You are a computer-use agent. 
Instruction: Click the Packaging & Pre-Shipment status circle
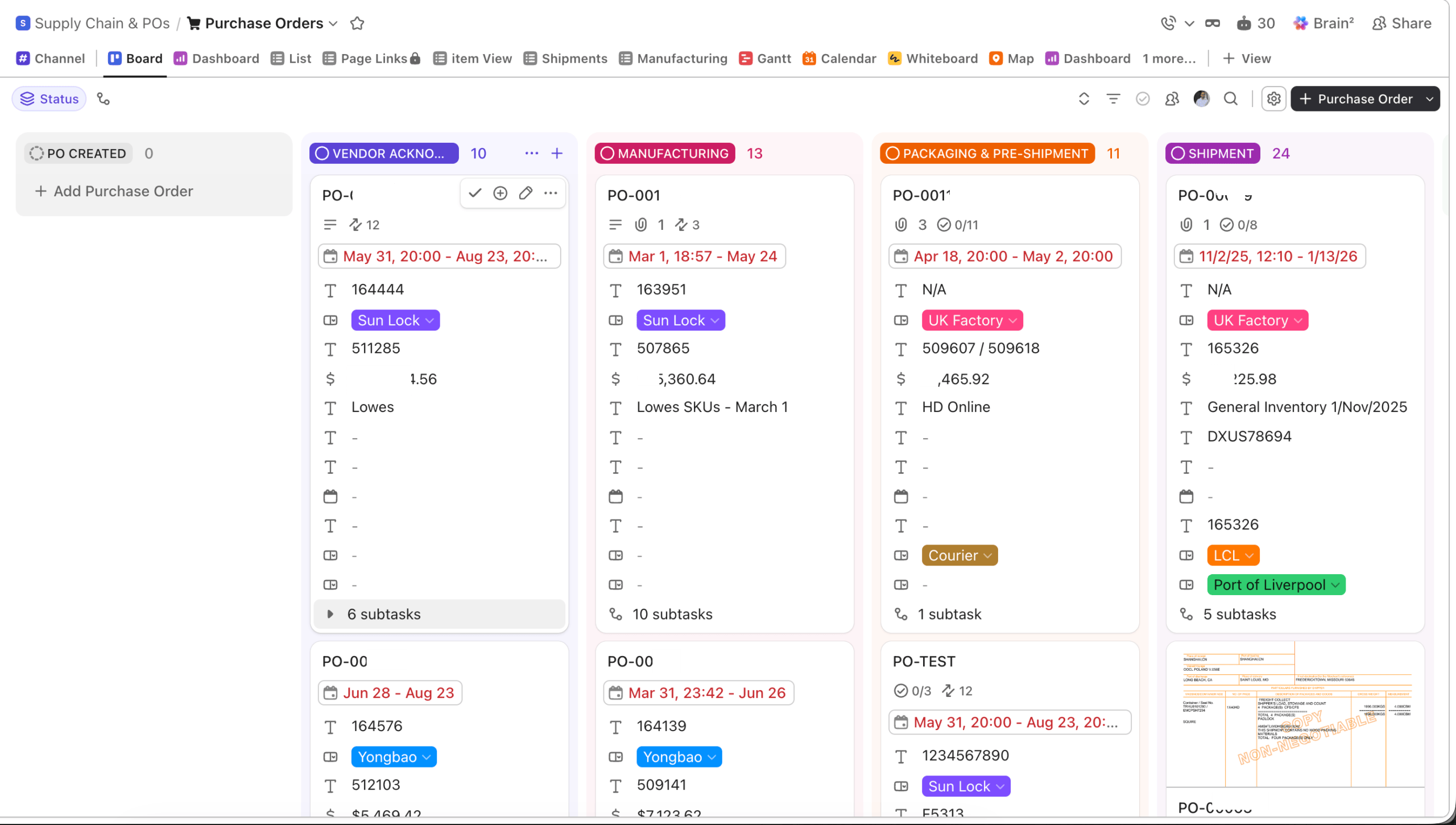pos(892,154)
